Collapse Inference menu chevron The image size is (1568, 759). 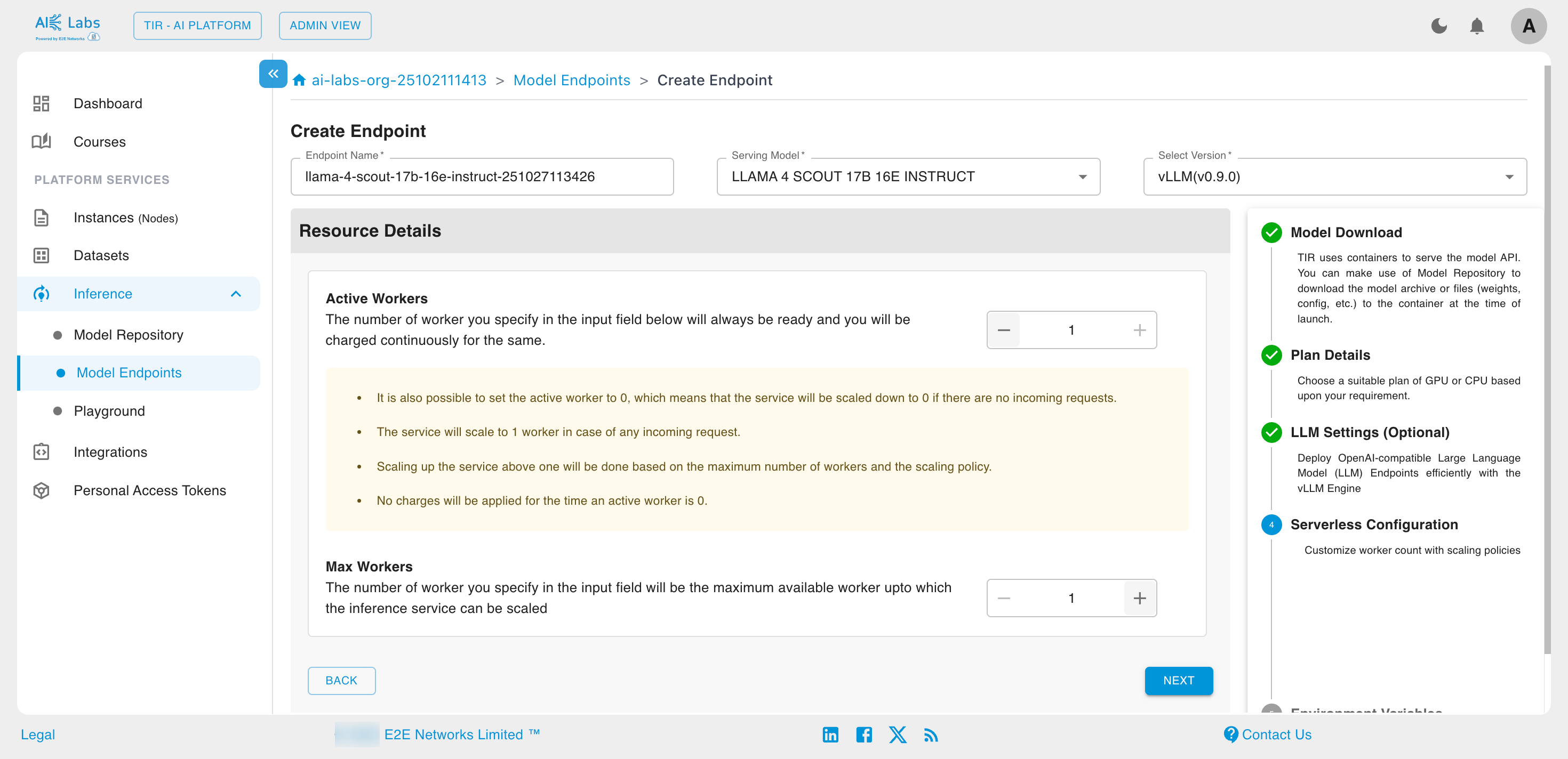(236, 294)
